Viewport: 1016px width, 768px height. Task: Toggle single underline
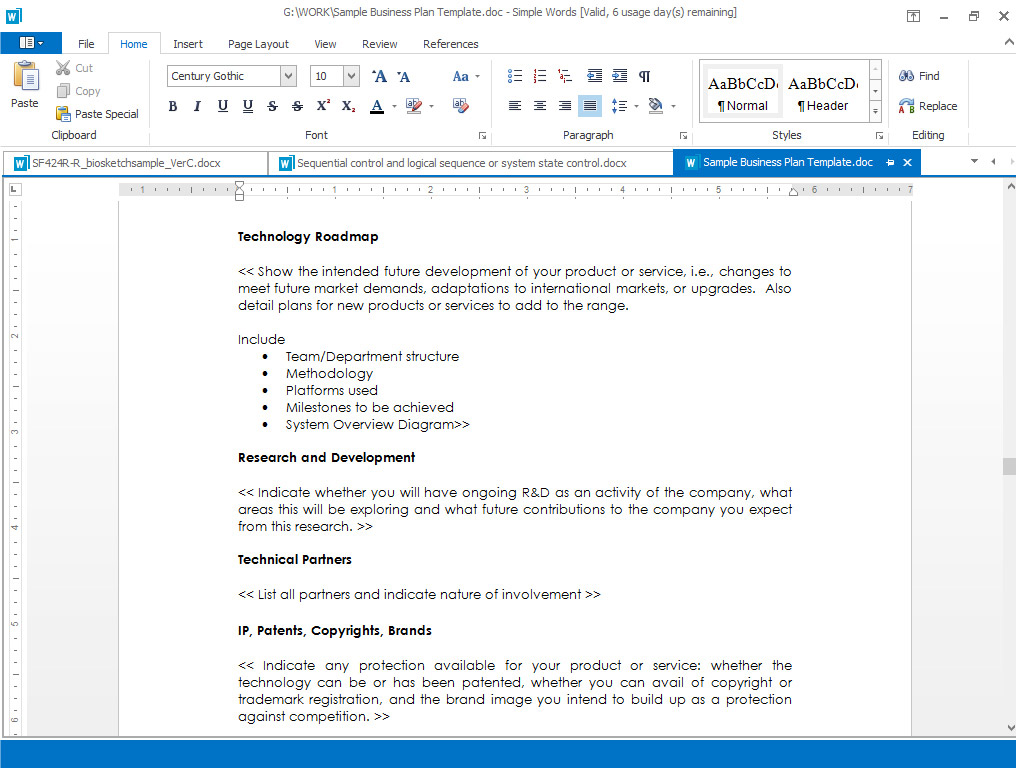[222, 106]
